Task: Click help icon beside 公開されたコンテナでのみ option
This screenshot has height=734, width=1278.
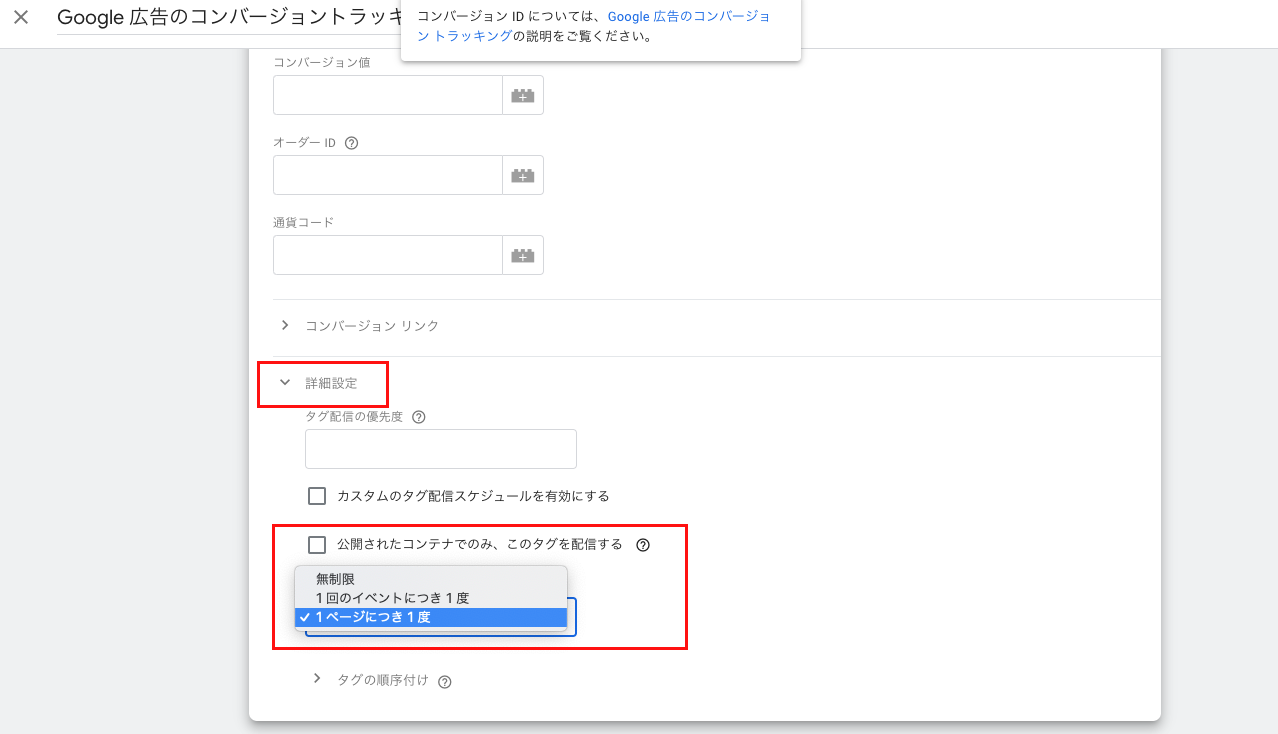Action: (x=643, y=545)
